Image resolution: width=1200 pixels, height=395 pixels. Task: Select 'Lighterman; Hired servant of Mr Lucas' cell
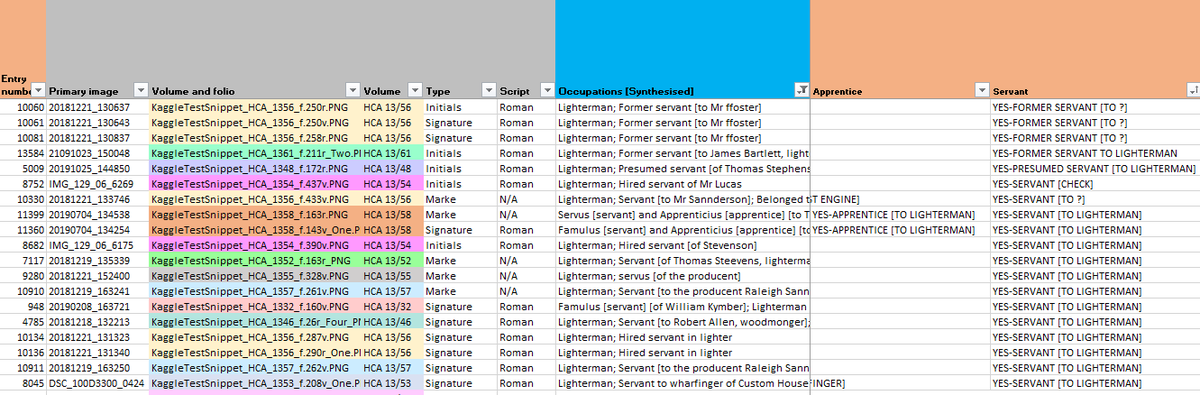pyautogui.click(x=683, y=184)
